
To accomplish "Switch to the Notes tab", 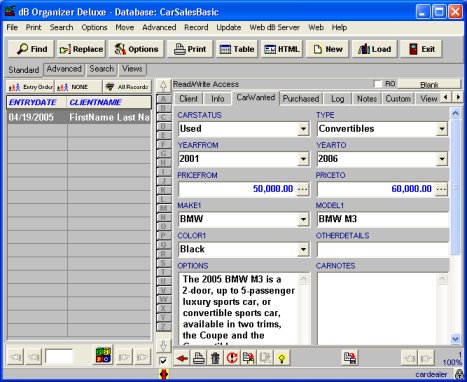I will [367, 99].
